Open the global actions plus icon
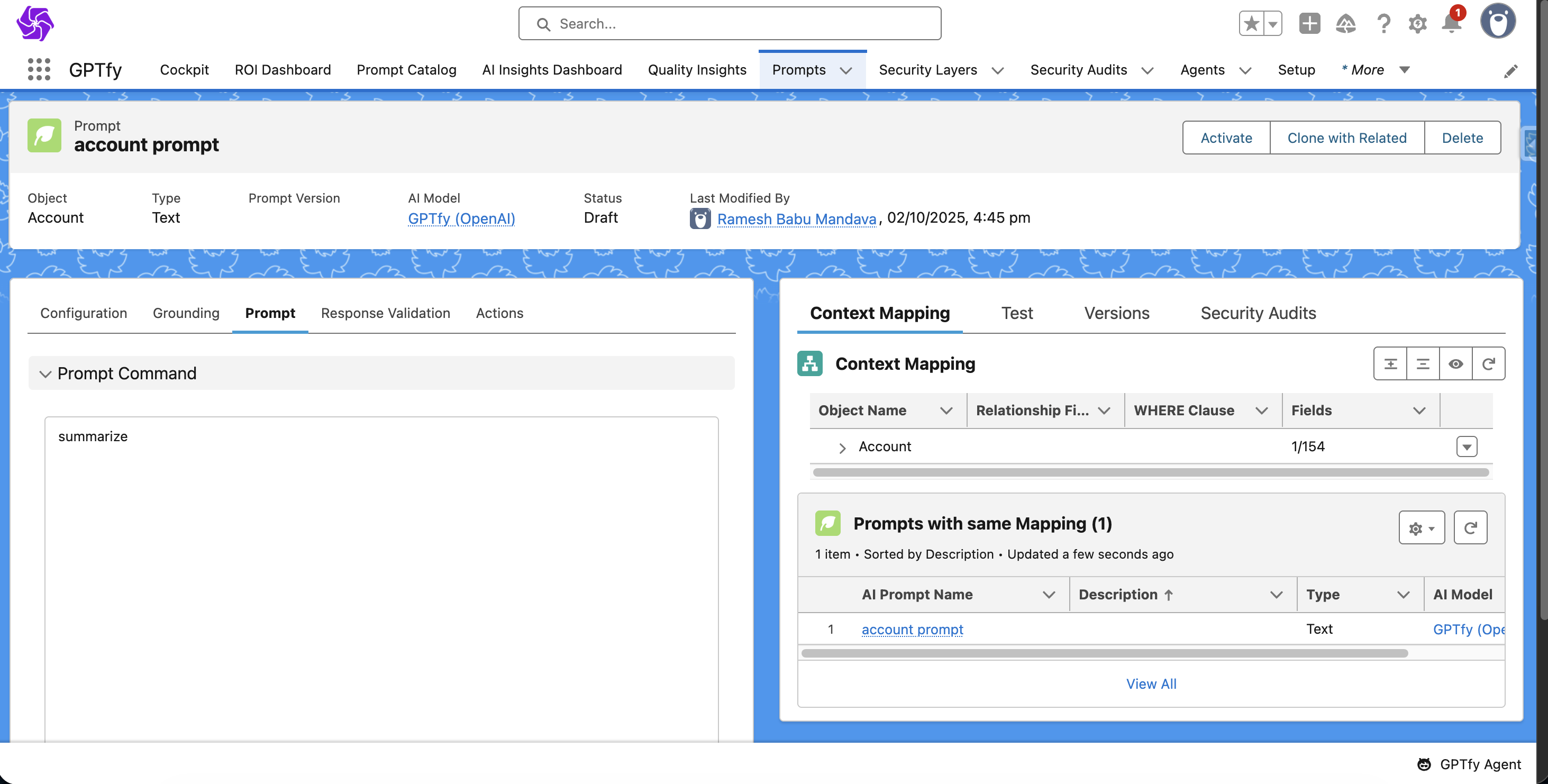 [1309, 24]
